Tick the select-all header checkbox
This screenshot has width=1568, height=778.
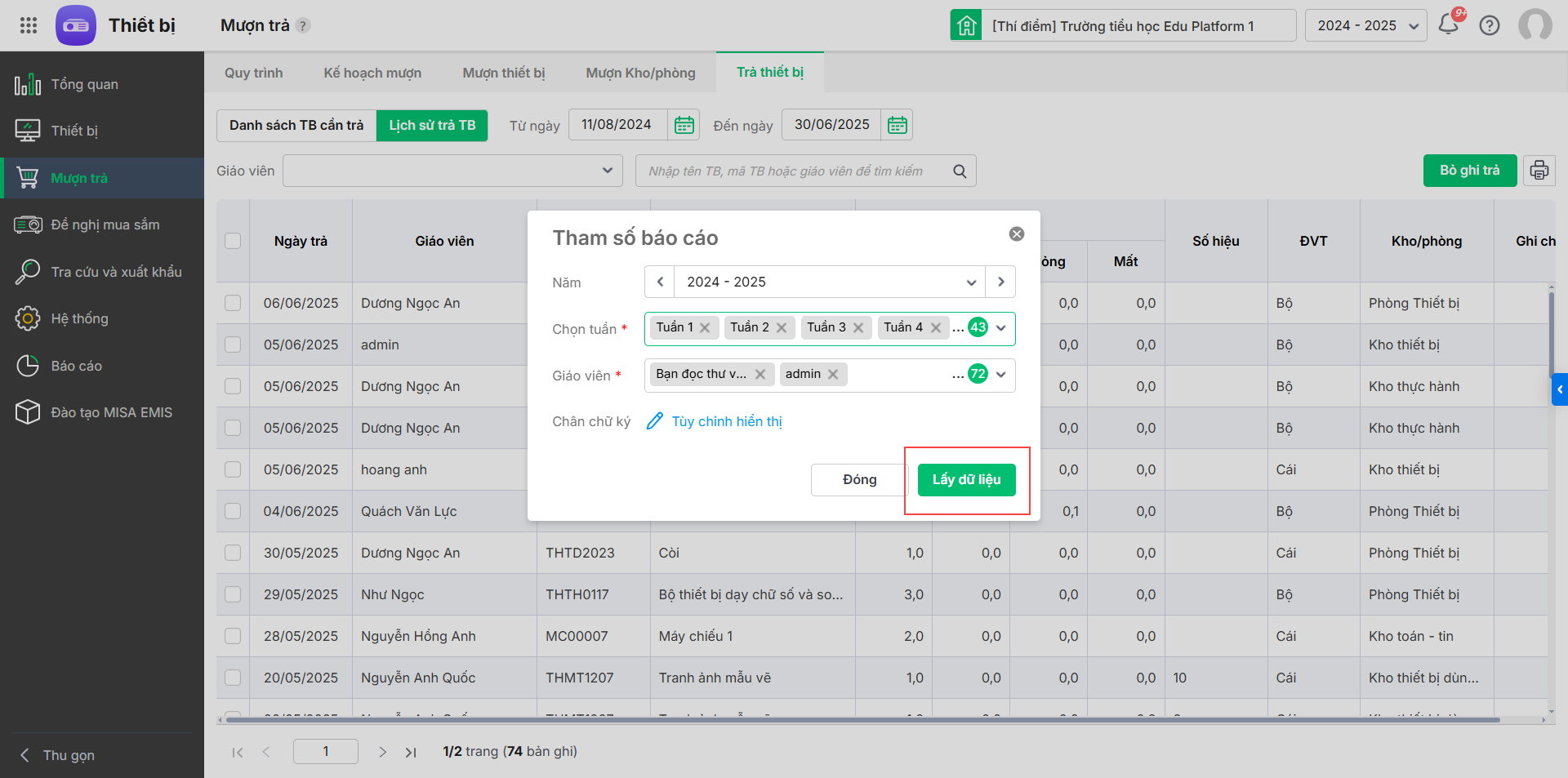pyautogui.click(x=233, y=241)
